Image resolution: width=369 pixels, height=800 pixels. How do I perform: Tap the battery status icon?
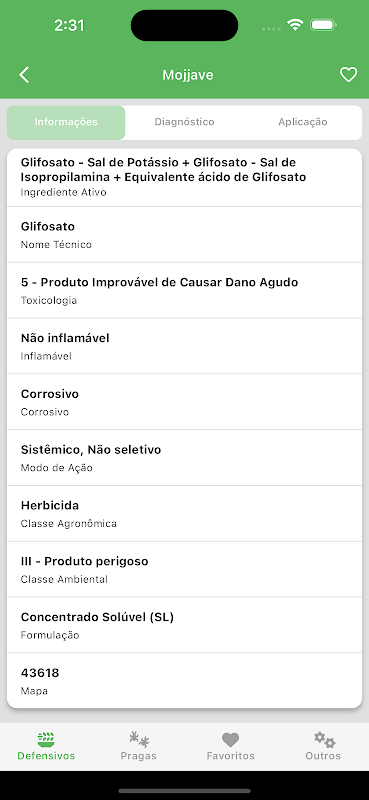(323, 25)
